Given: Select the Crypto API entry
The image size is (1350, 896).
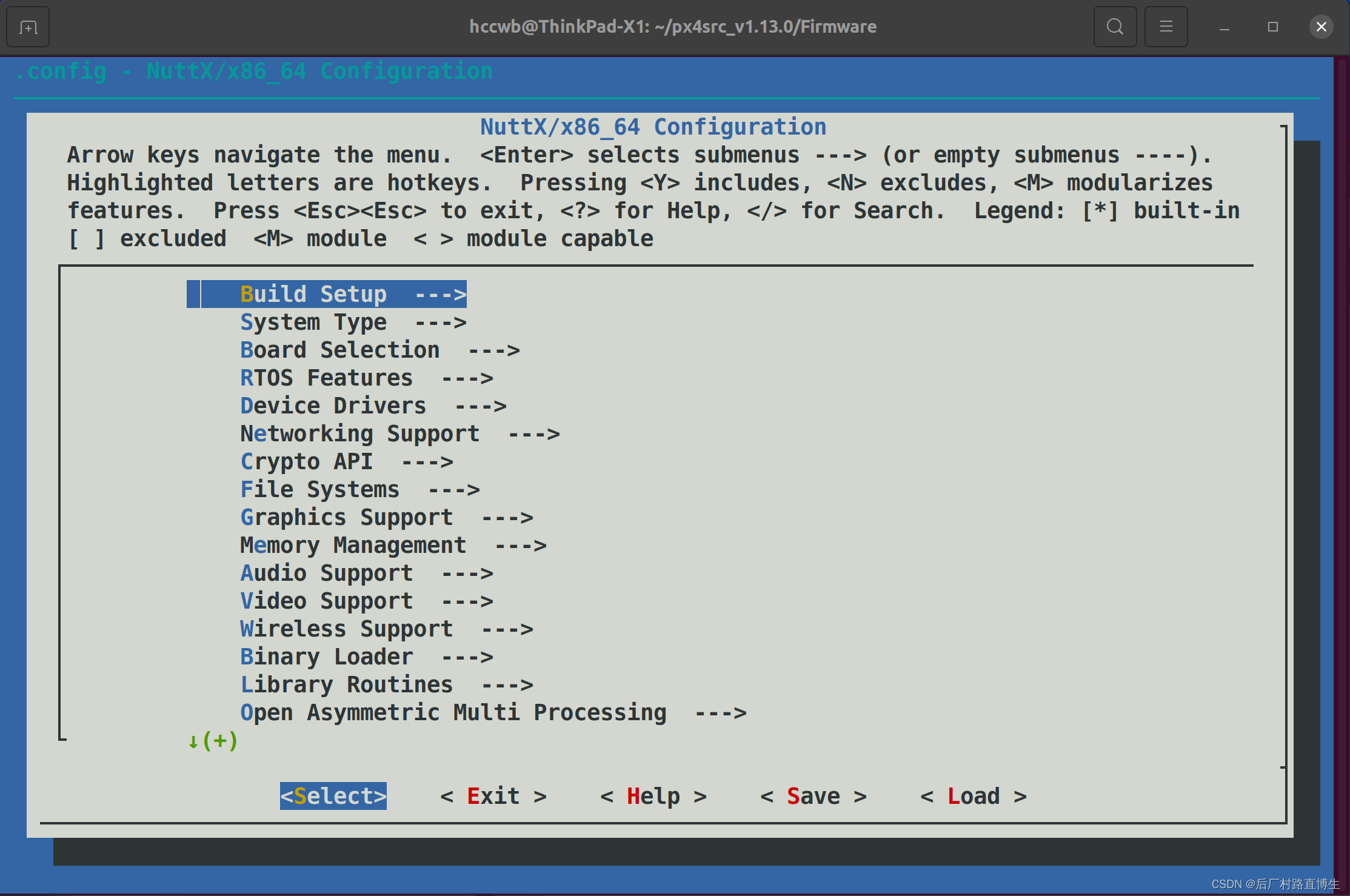Looking at the screenshot, I should (x=347, y=462).
